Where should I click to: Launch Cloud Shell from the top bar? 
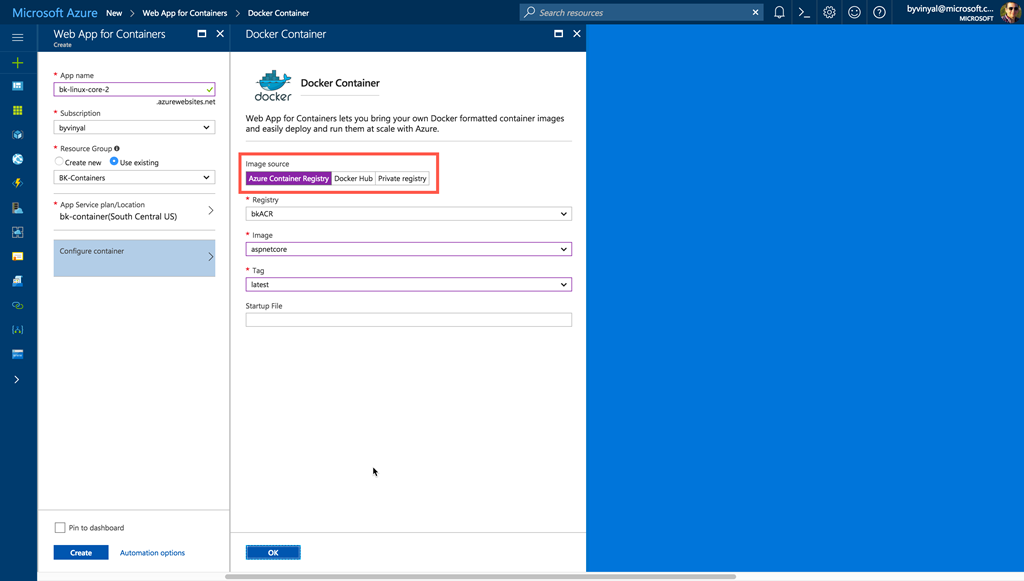tap(804, 13)
